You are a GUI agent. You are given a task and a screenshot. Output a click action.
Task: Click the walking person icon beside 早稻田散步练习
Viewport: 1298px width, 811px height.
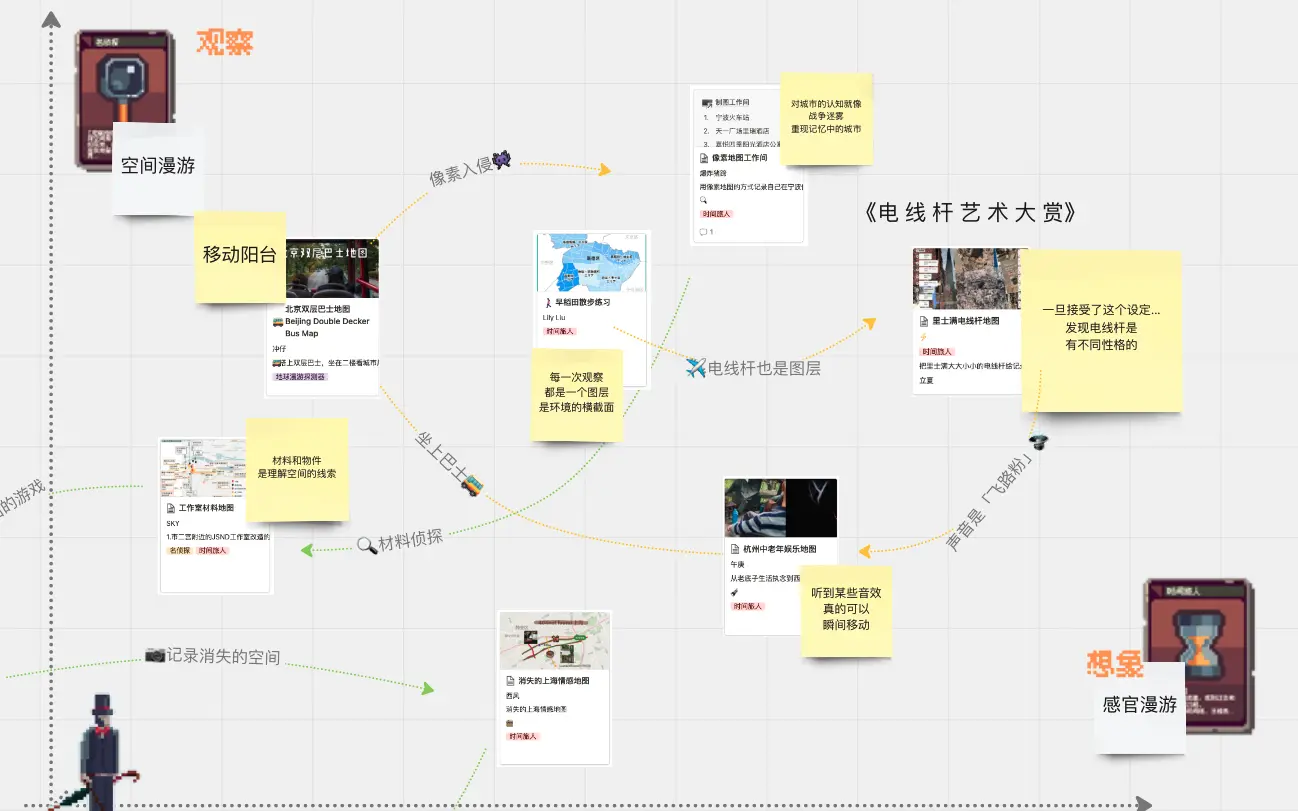(x=548, y=302)
